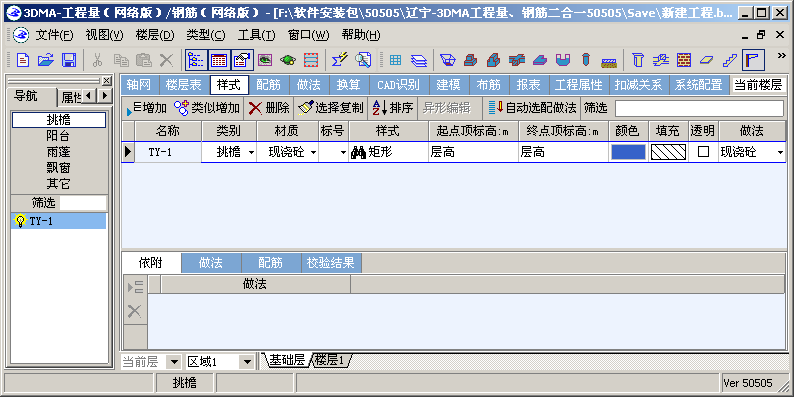Select TY-1 in the navigation list
This screenshot has width=794, height=397.
point(58,221)
